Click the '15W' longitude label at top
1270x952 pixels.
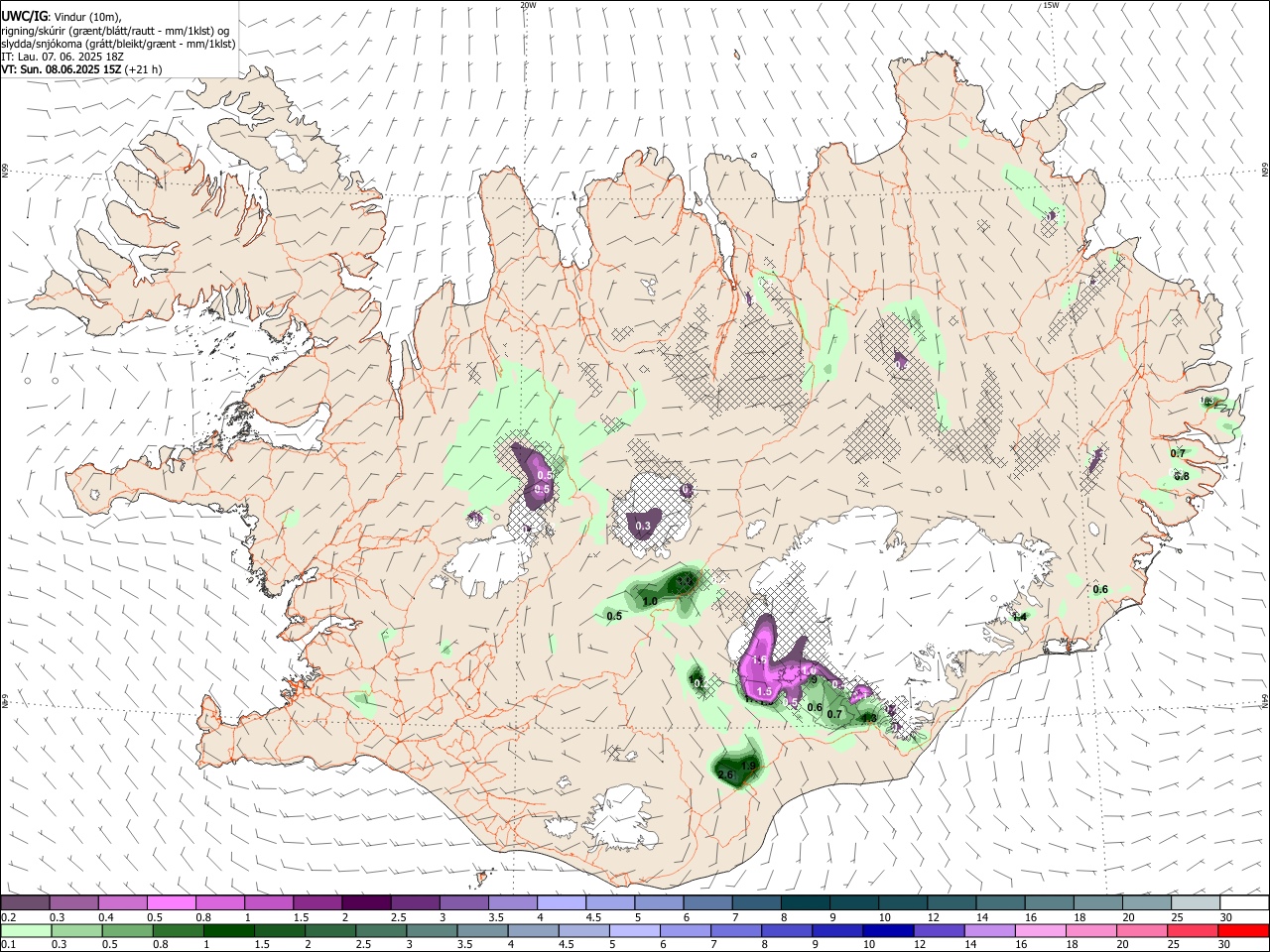tap(1051, 5)
